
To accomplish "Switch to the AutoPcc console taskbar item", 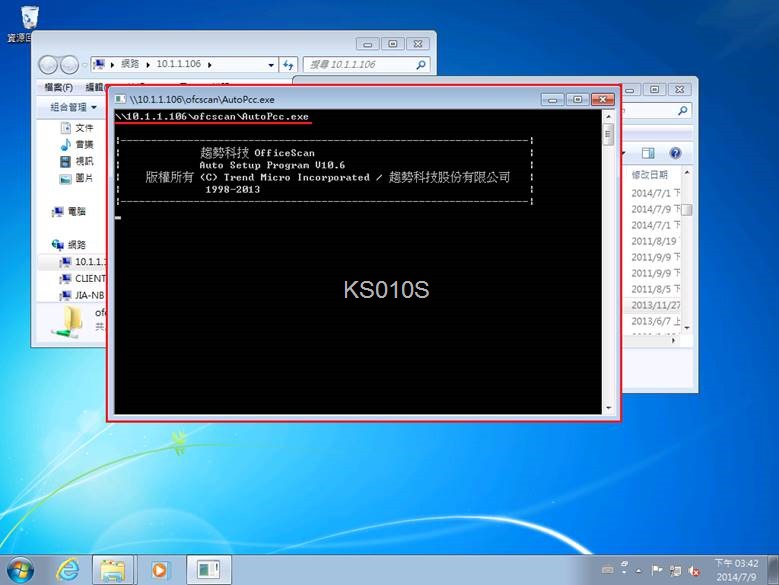I will coord(207,569).
